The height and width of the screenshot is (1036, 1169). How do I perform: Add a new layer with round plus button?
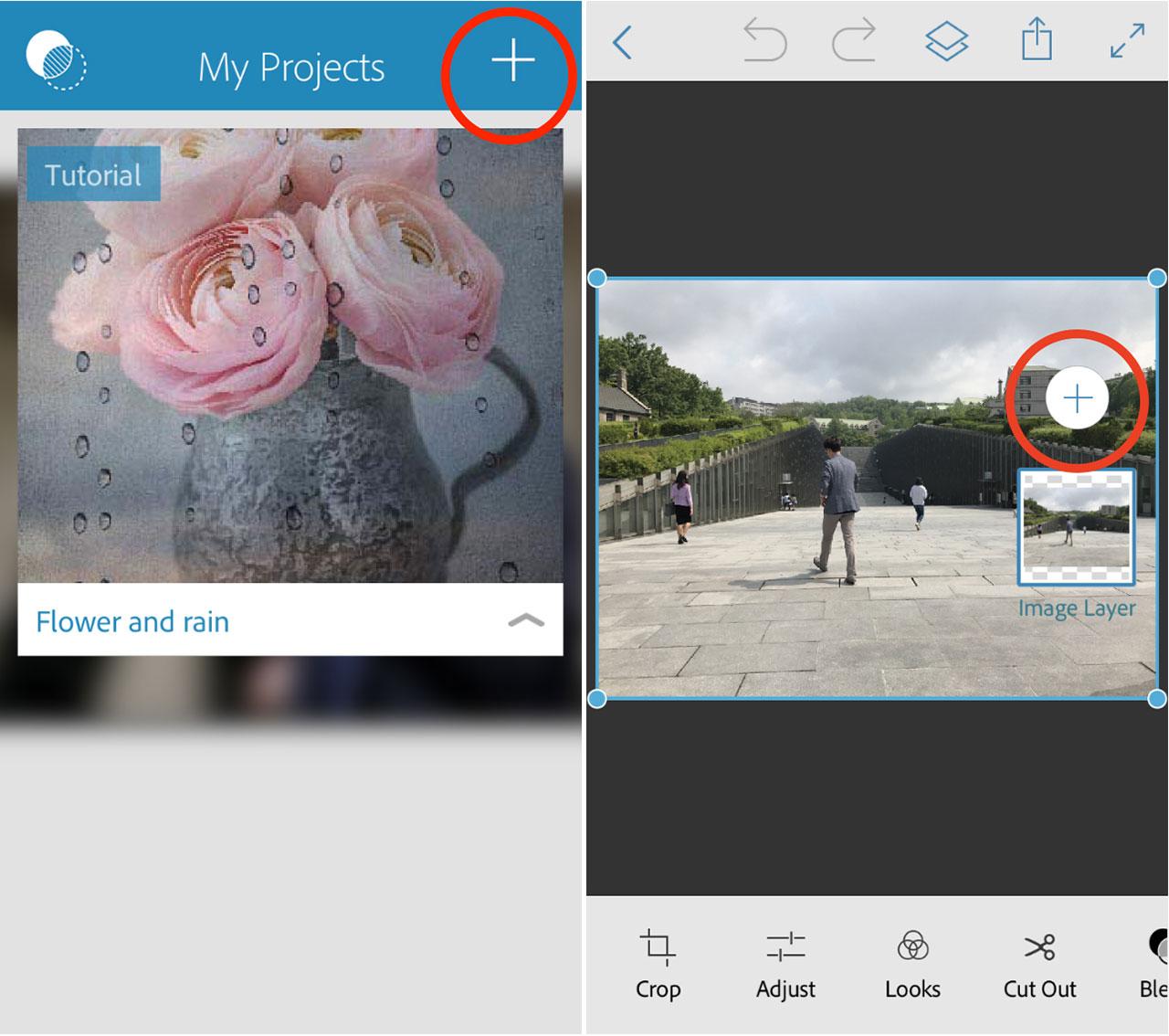[1077, 398]
